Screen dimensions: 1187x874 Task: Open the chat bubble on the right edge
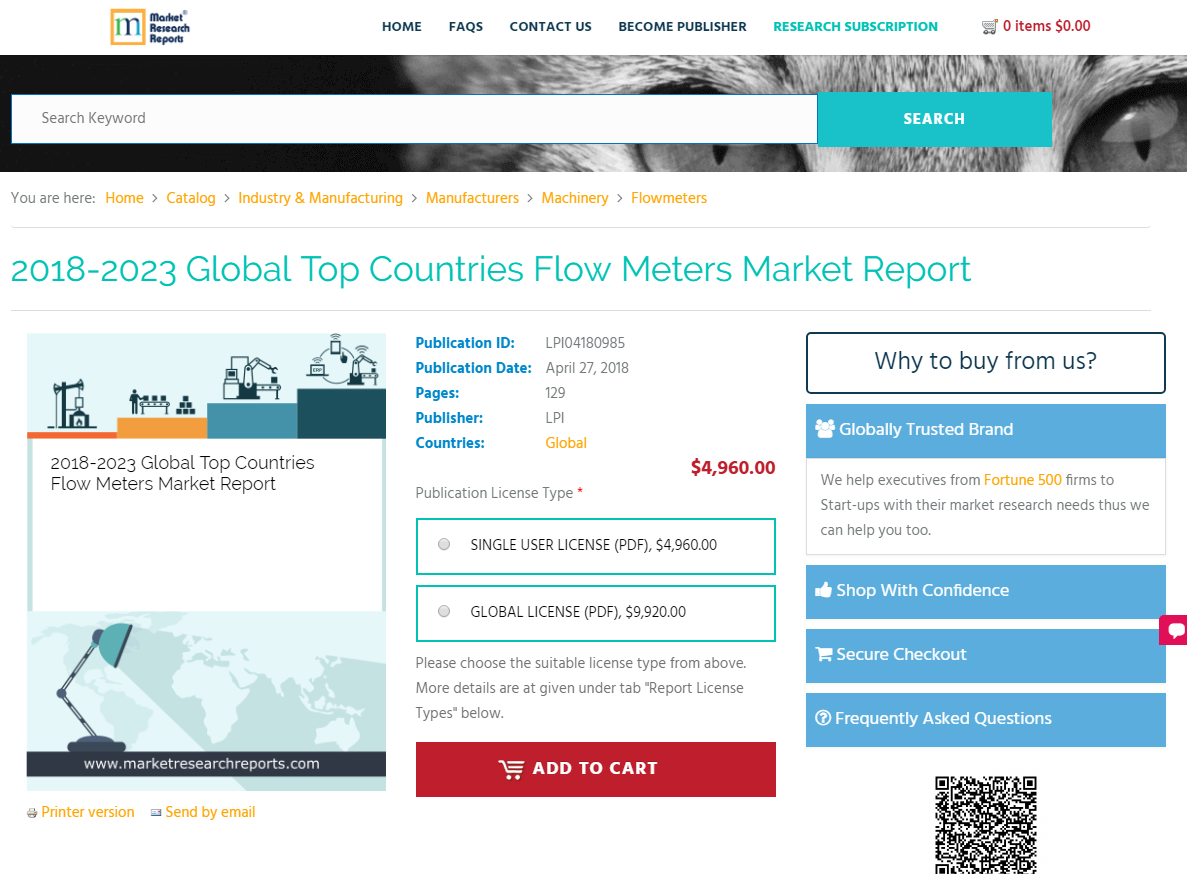[1174, 630]
